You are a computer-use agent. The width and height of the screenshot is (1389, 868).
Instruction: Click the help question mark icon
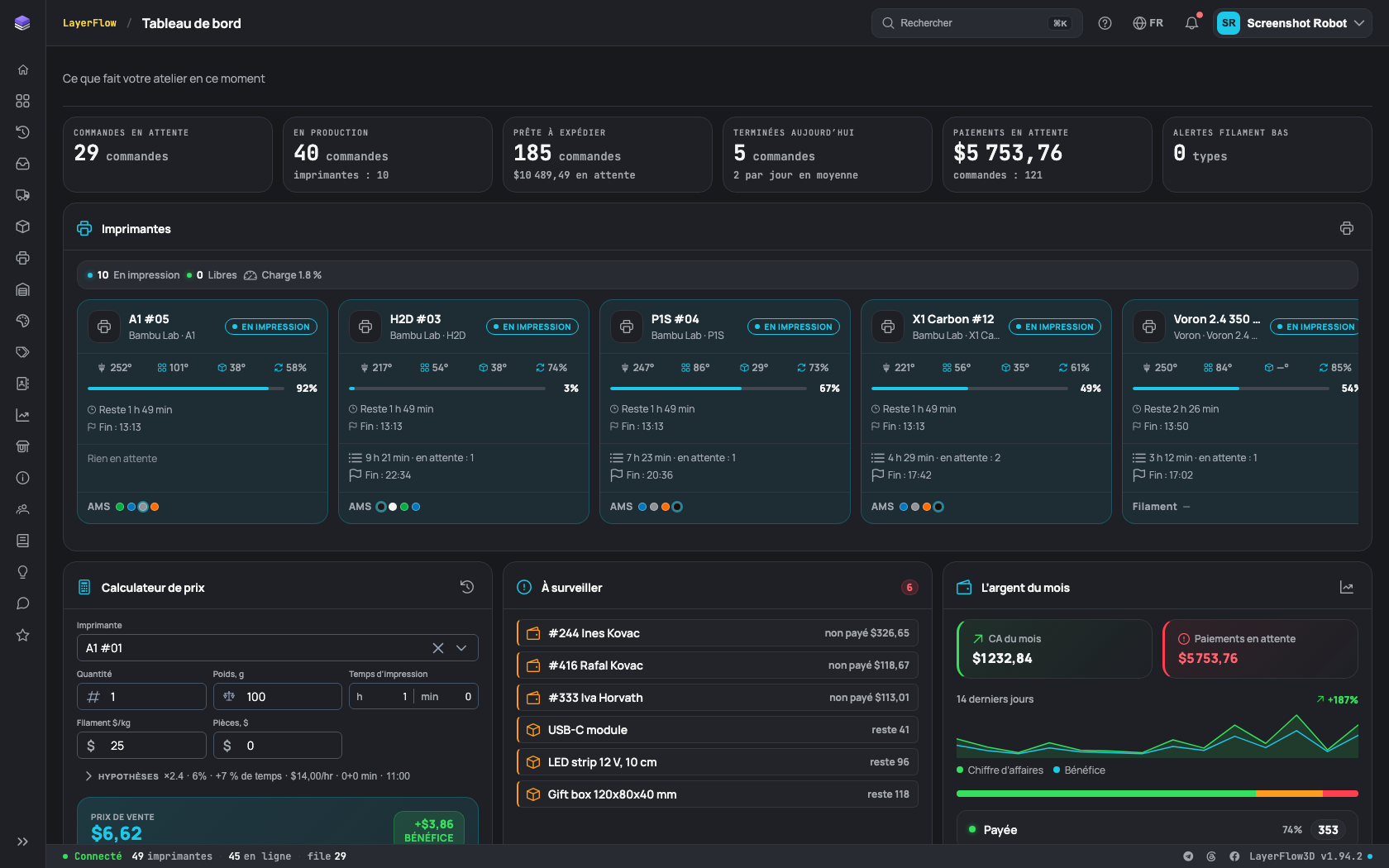[1105, 23]
